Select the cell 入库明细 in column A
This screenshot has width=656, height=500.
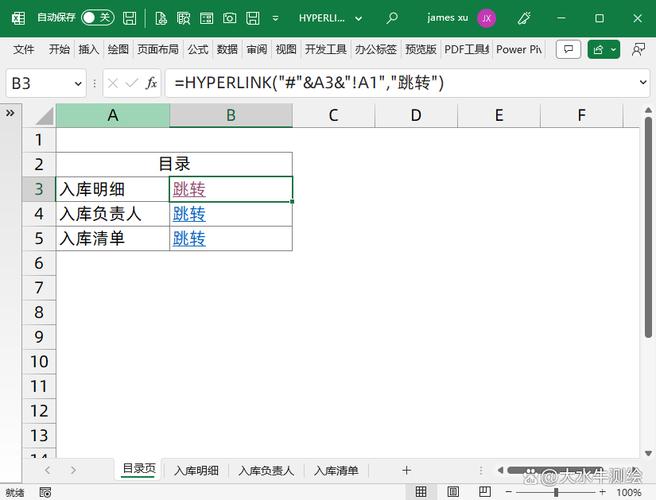(113, 189)
